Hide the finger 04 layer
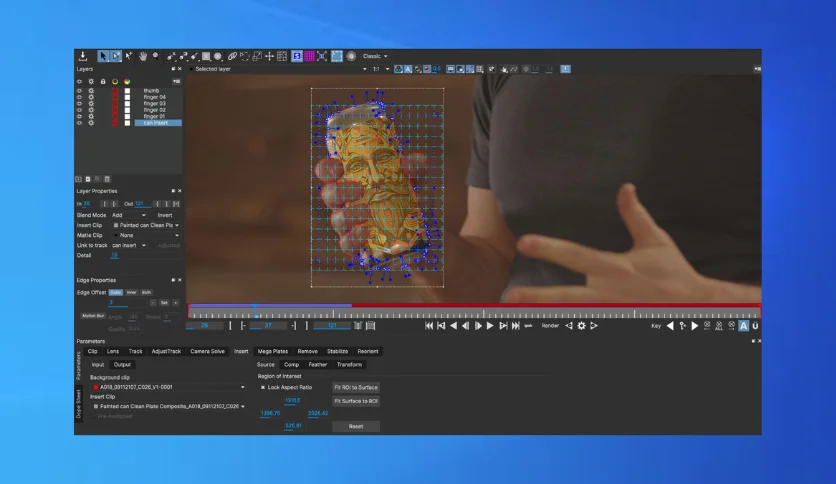Viewport: 836px width, 484px height. 79,97
